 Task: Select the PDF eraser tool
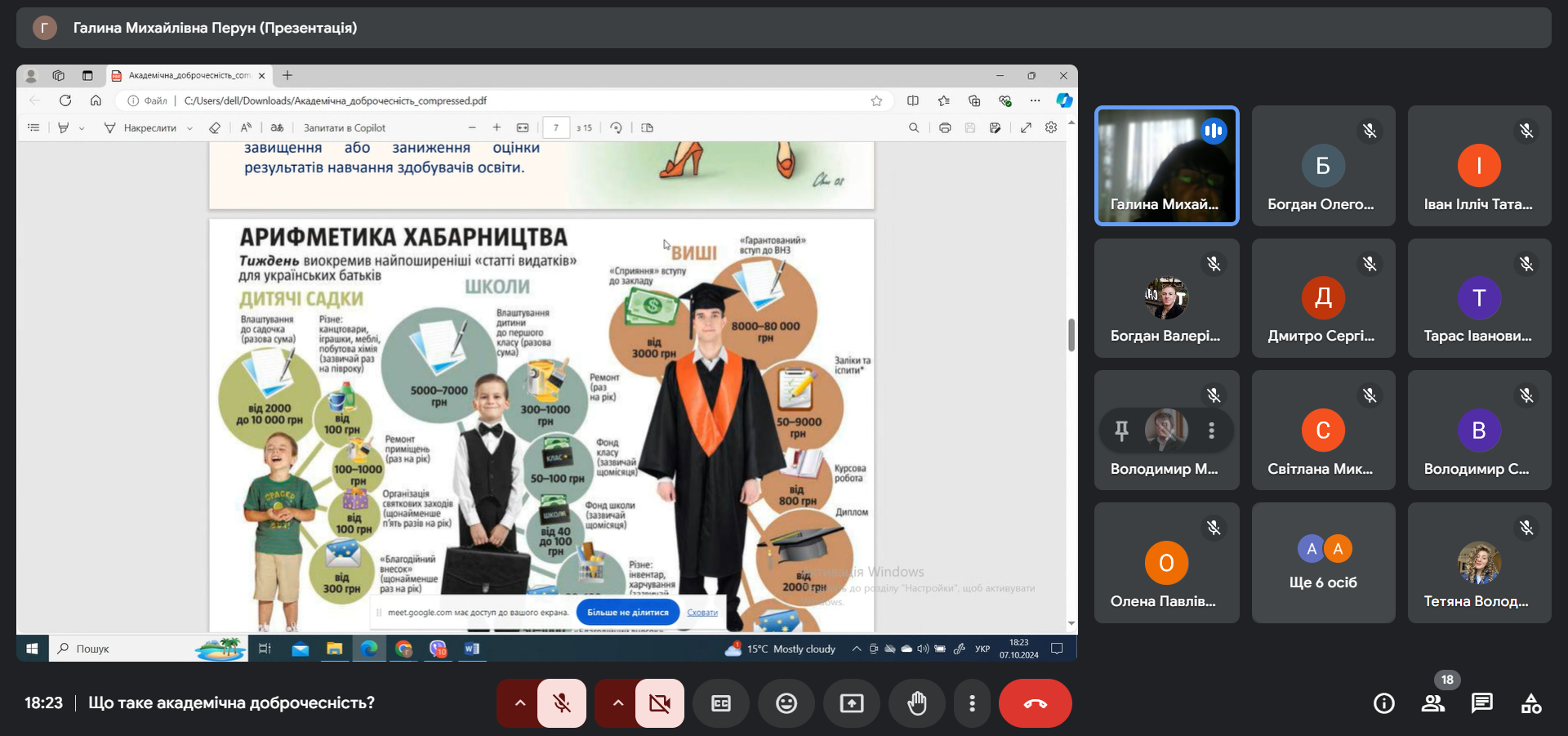coord(215,127)
